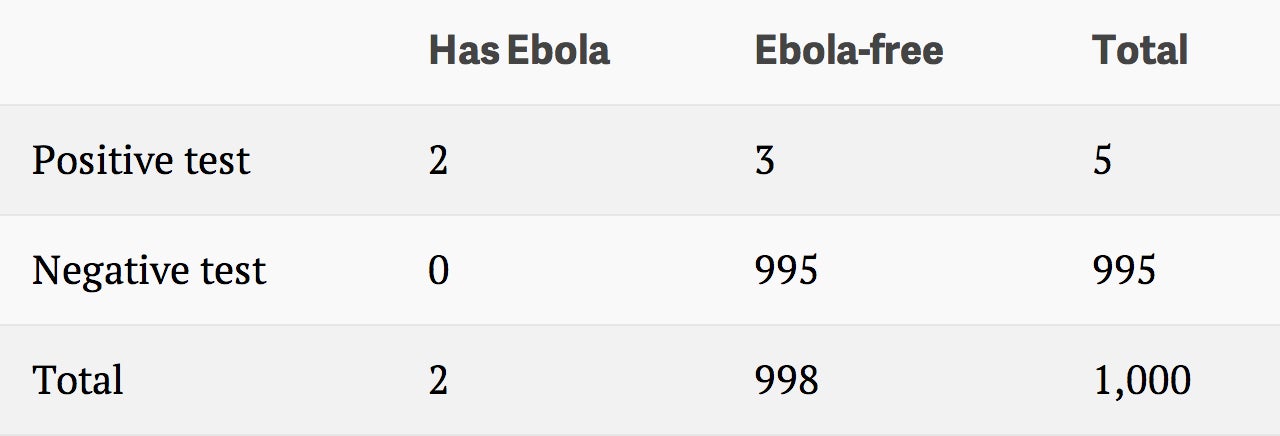Click the "Ebola-free" column header
Viewport: 1280px width, 436px height.
(849, 51)
